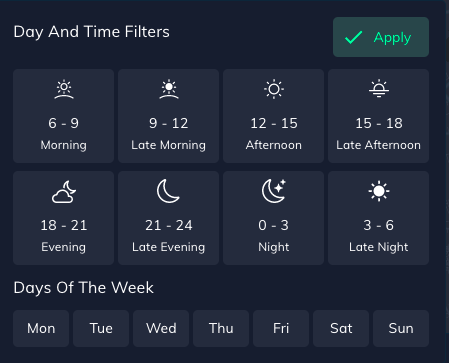Toggle the 6 - 9 time range
449x363 pixels.
click(64, 116)
